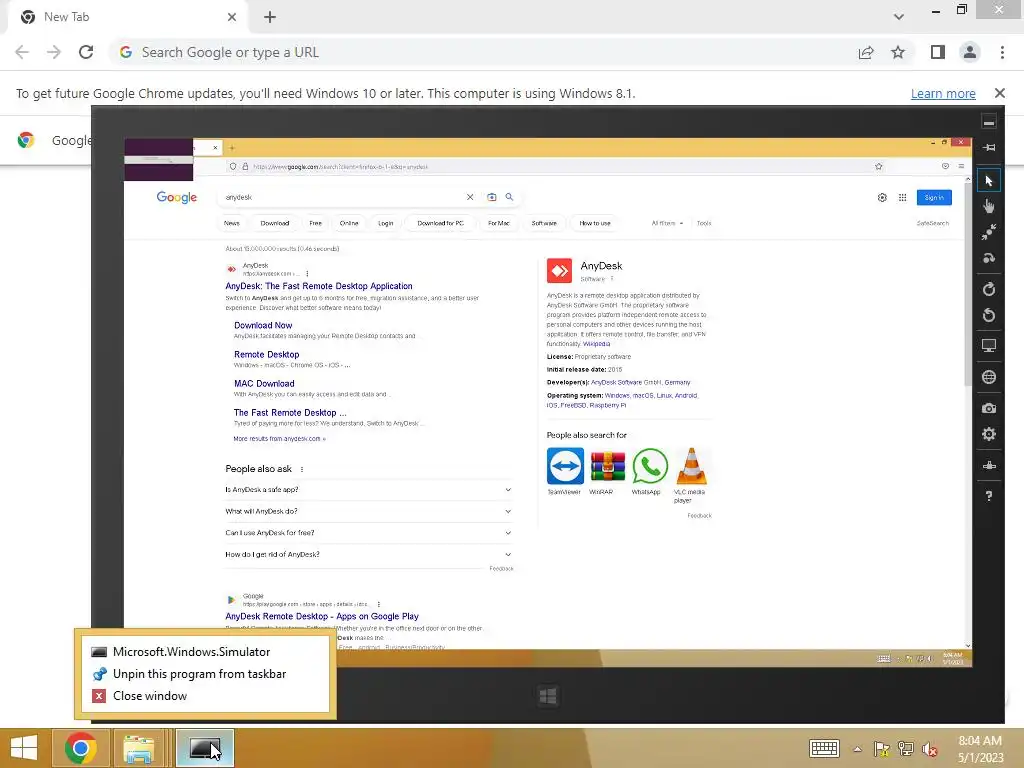The height and width of the screenshot is (768, 1024).
Task: Click Google search magnifier icon
Action: [509, 197]
